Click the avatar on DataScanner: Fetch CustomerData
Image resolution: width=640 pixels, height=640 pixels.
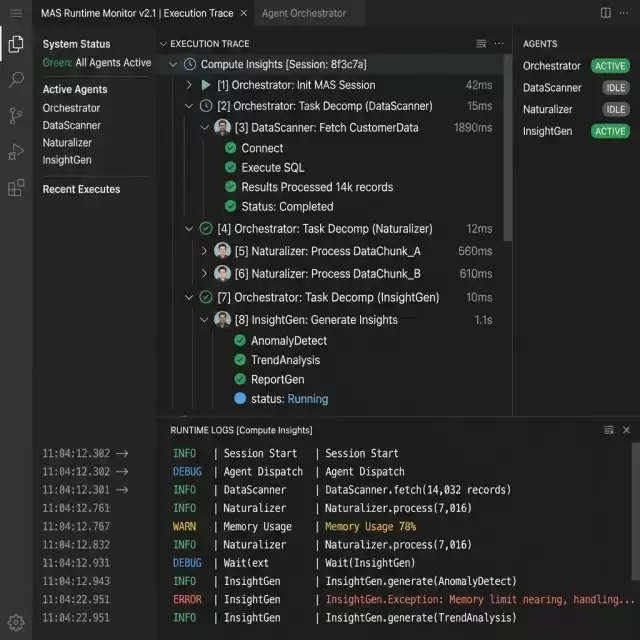pos(222,127)
